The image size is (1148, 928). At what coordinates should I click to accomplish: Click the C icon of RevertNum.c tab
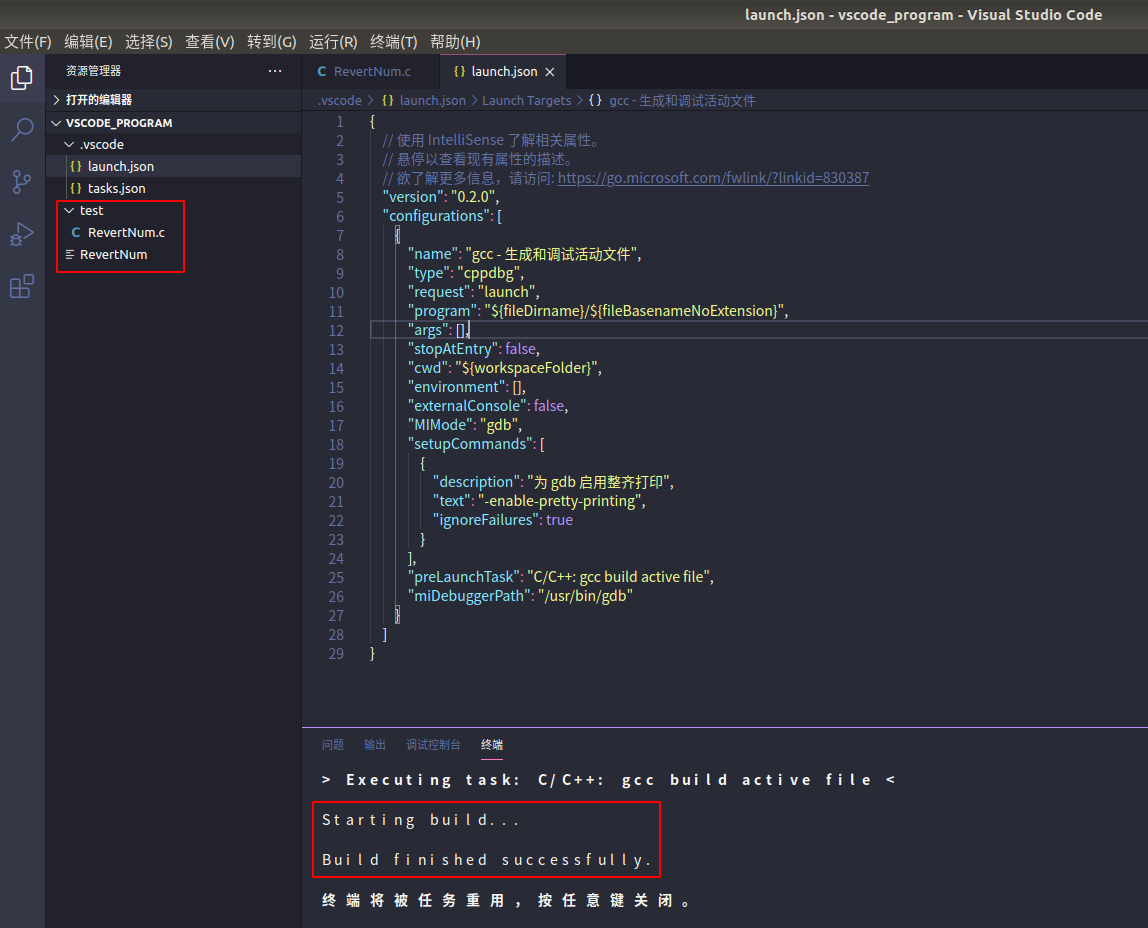click(322, 72)
